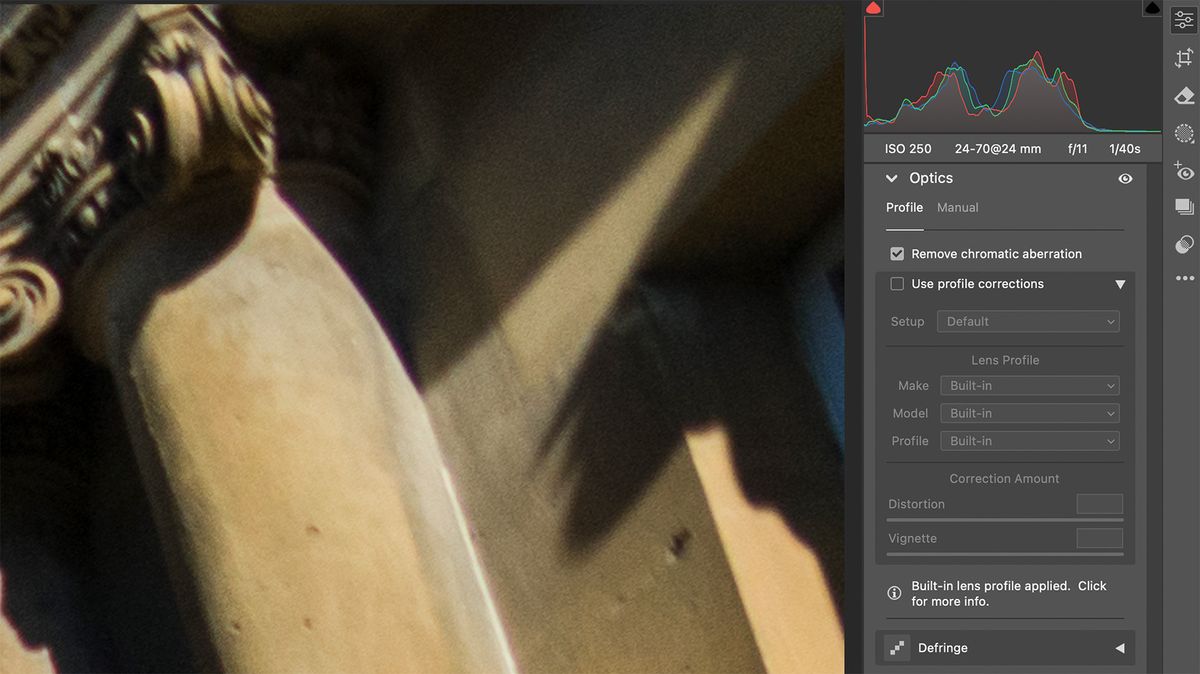The width and height of the screenshot is (1200, 674).
Task: Toggle the shadow clipping warning triangle
Action: point(873,8)
